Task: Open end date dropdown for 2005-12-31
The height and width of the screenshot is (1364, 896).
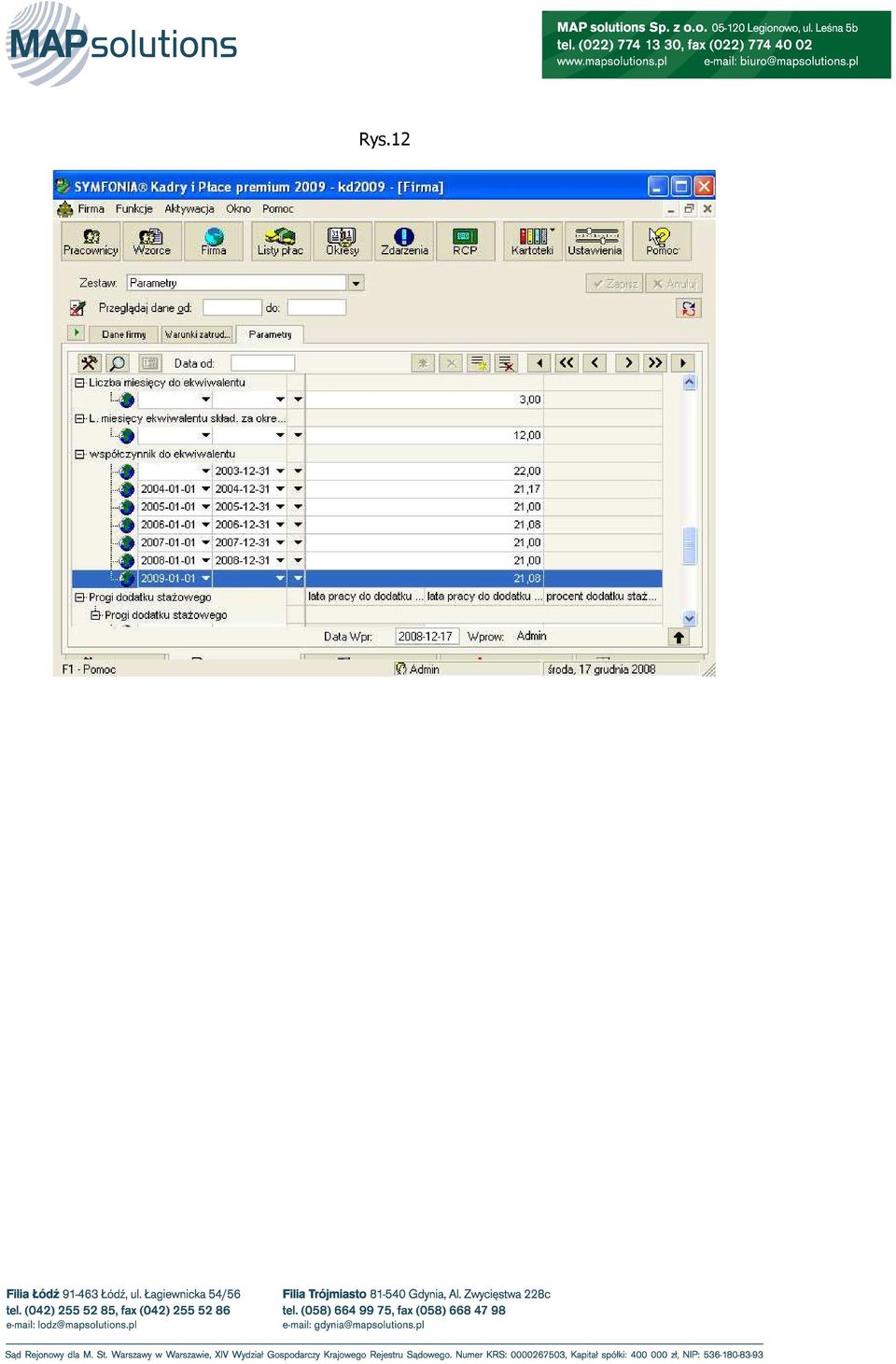Action: [280, 507]
